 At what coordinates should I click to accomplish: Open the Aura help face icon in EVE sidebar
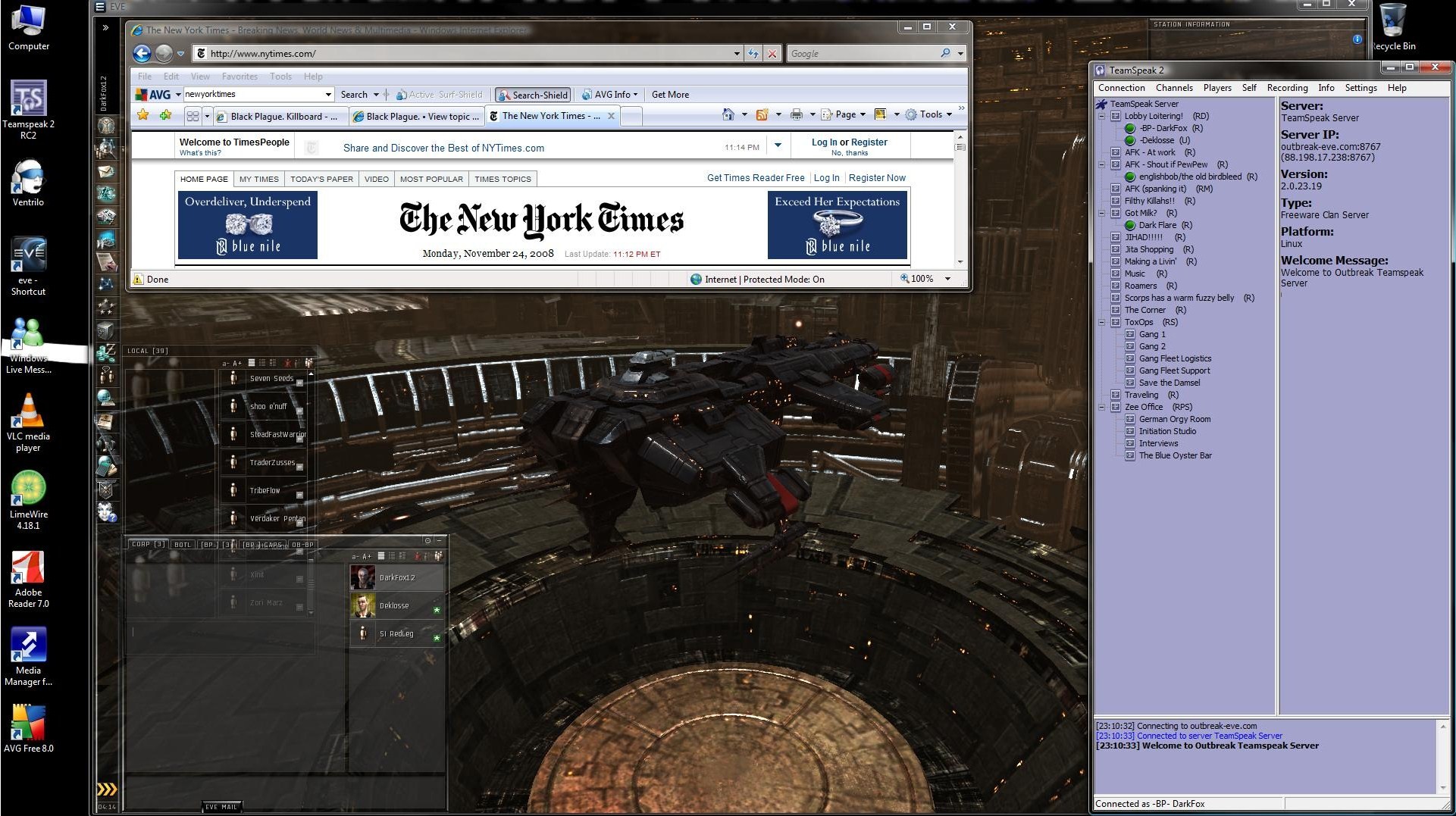pyautogui.click(x=107, y=514)
